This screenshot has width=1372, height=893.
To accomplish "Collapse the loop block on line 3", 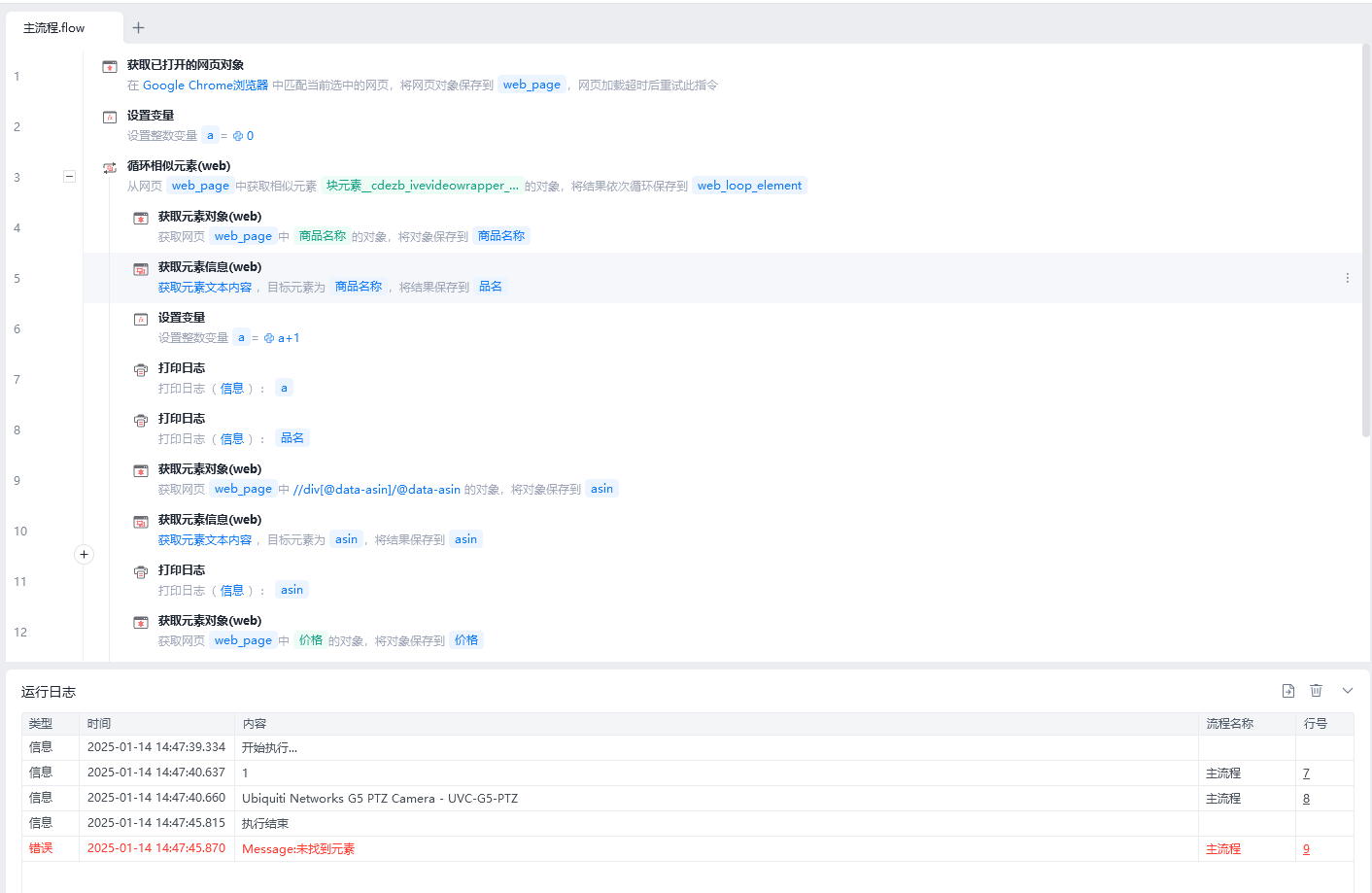I will click(x=69, y=176).
